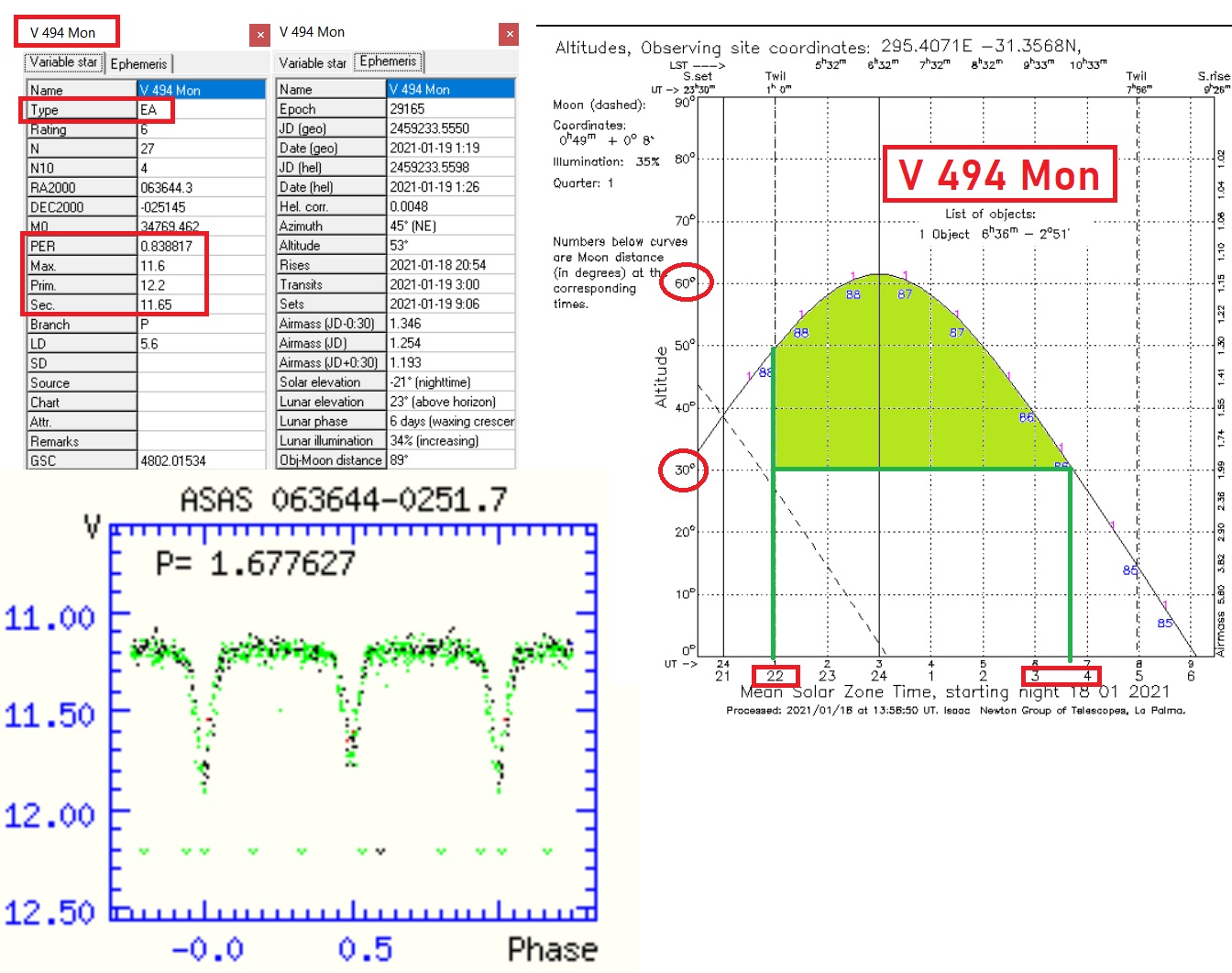This screenshot has height=973, width=1232.
Task: Click the Prim. value 12.2 cell
Action: click(x=153, y=285)
